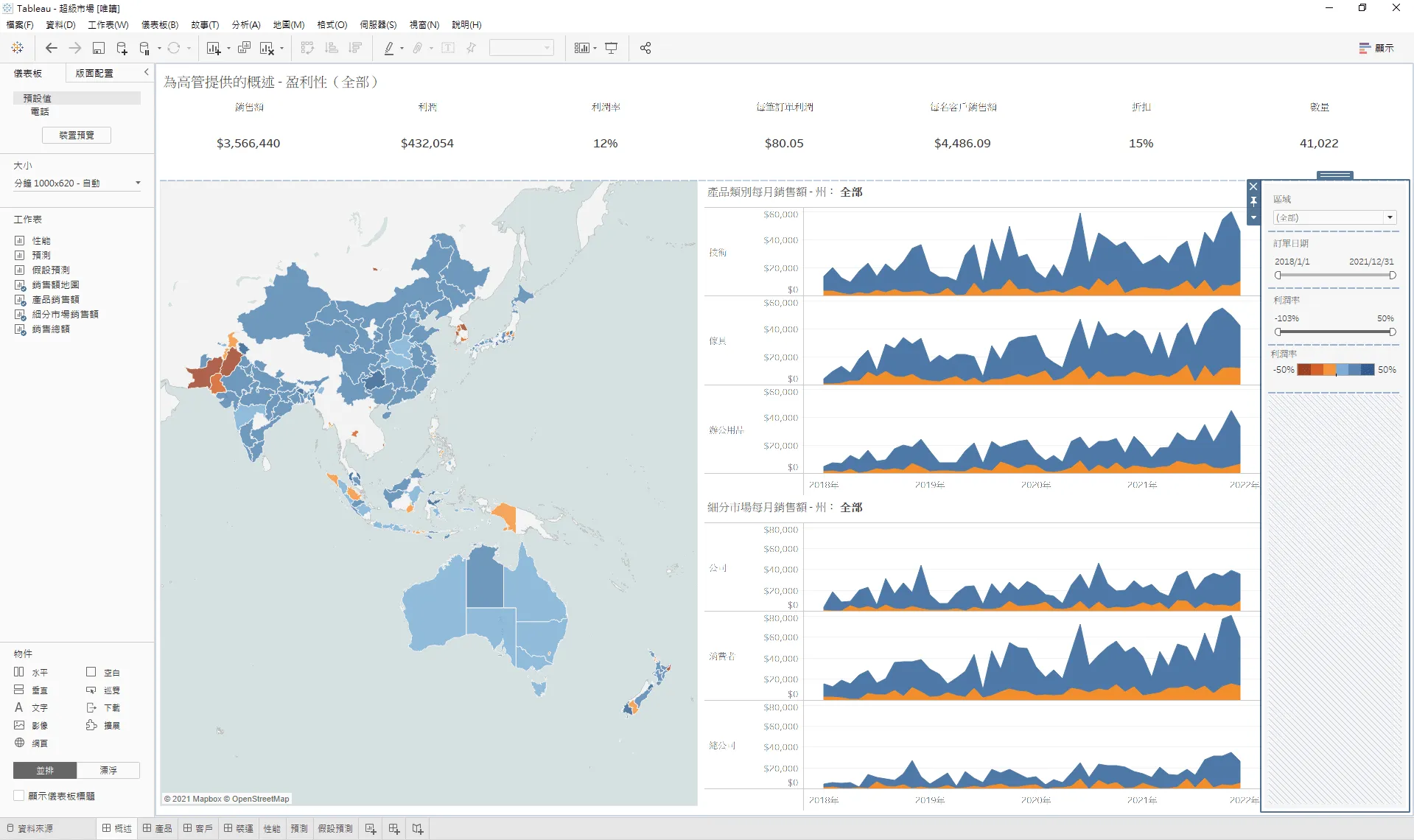
Task: Click the Duplicate sheet icon
Action: pos(244,48)
